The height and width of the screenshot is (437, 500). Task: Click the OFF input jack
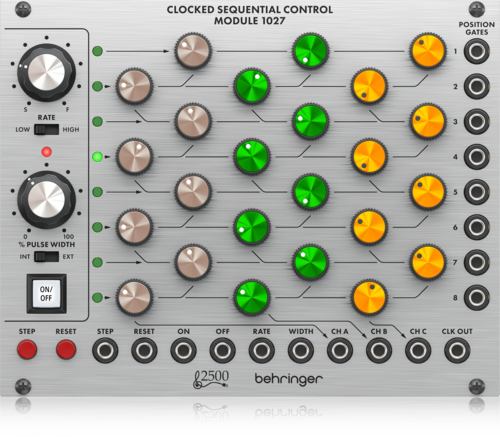coord(222,350)
